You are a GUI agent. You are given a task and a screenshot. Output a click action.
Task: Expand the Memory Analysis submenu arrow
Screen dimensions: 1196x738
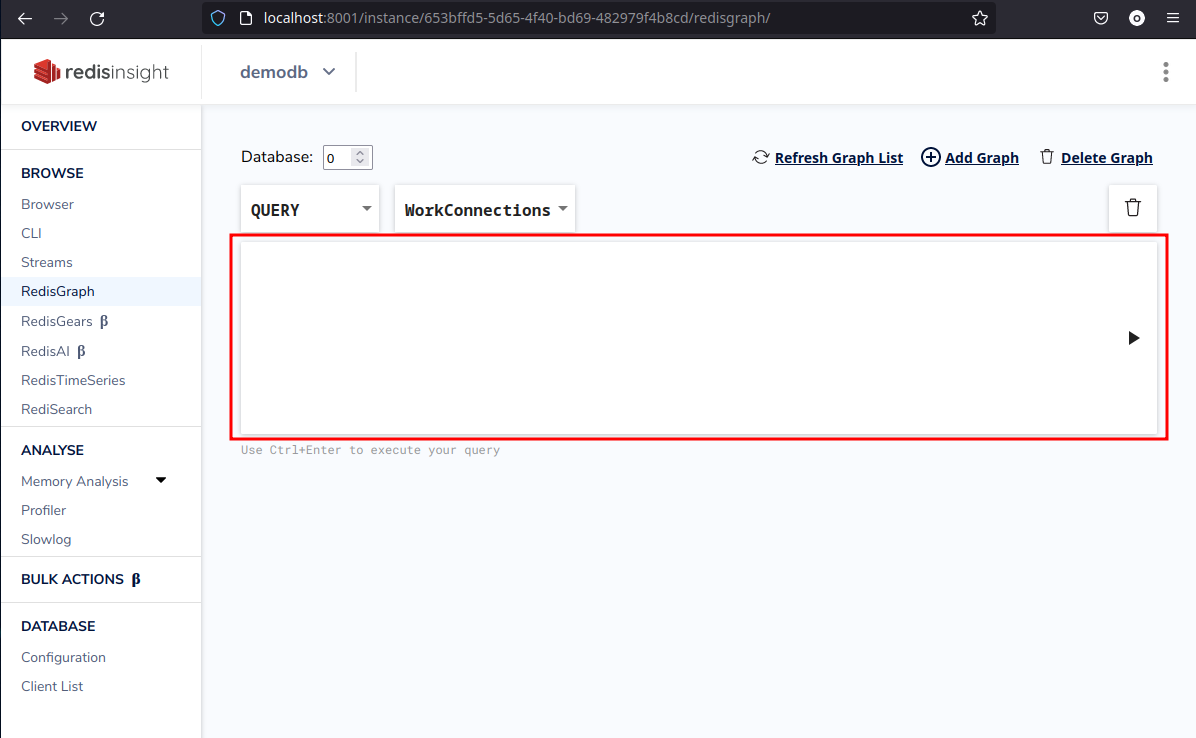[x=161, y=480]
